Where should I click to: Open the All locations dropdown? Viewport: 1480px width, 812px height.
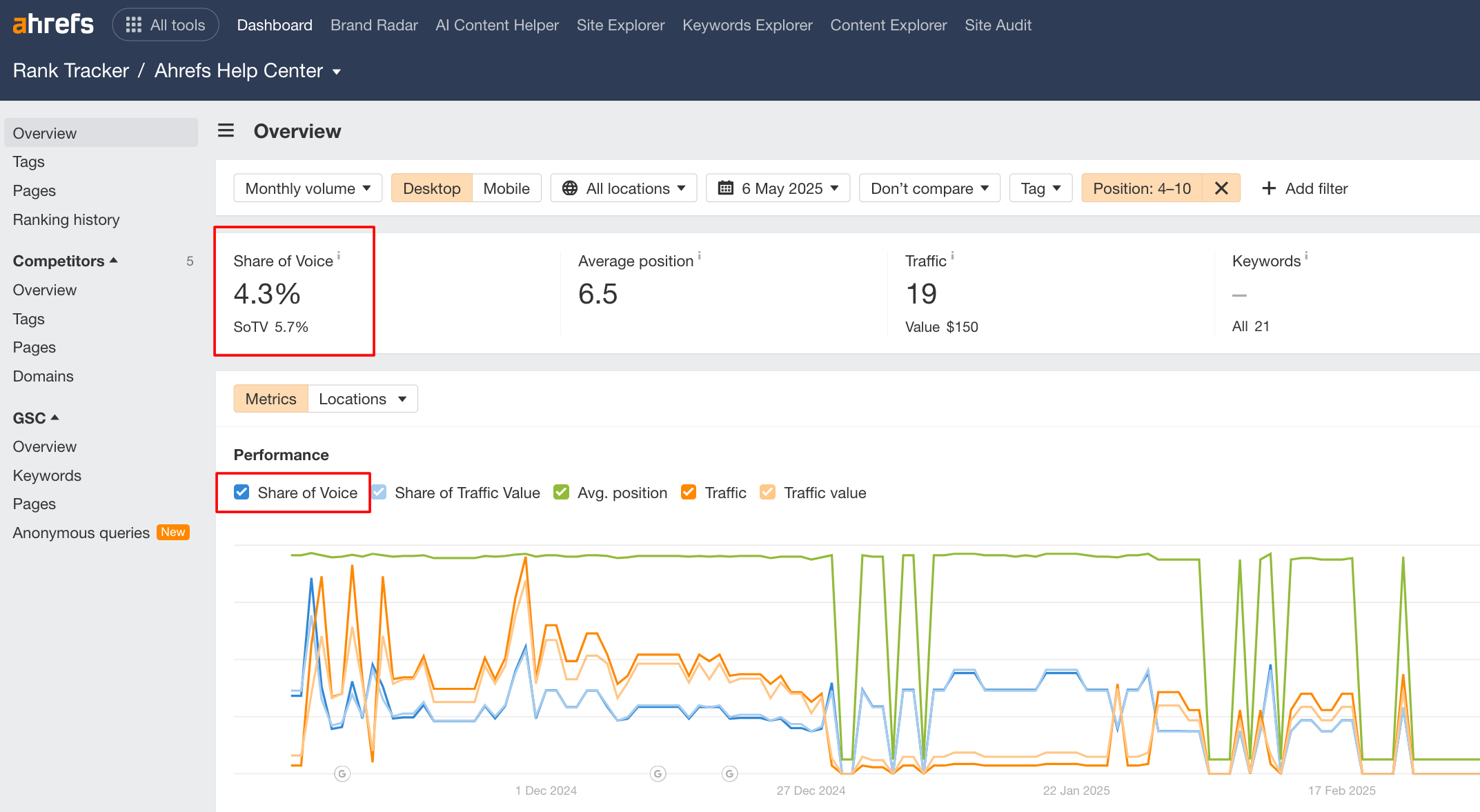click(624, 188)
